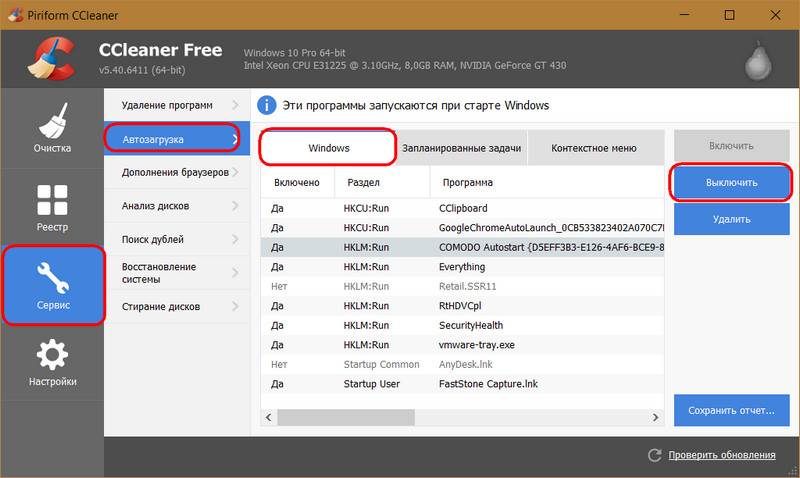Click the chevron next to Автозагрузка

235,139
